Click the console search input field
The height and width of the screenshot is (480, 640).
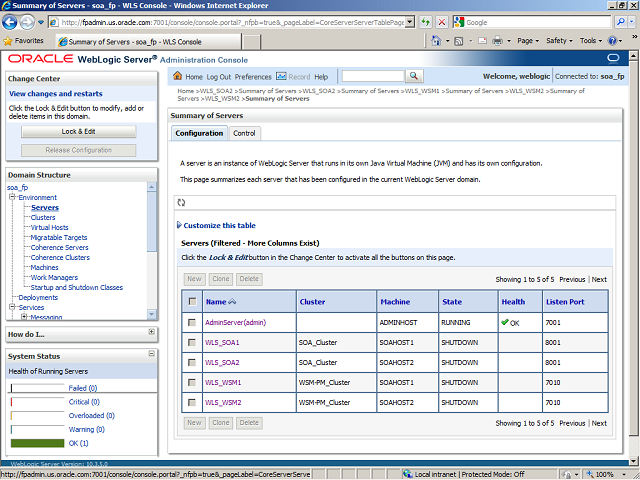click(x=372, y=76)
